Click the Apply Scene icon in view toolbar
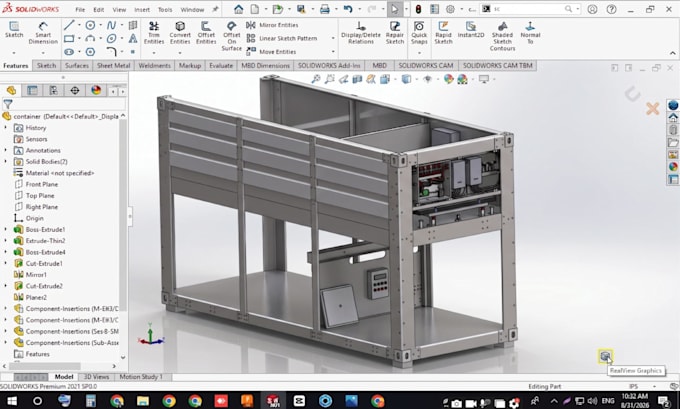Image resolution: width=680 pixels, height=409 pixels. (x=462, y=79)
